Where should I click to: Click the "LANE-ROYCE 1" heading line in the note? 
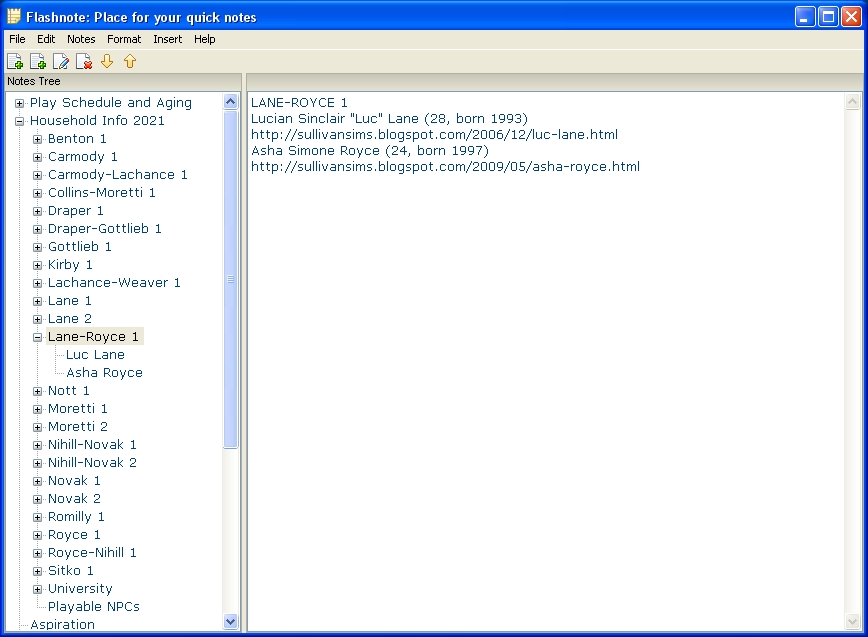pyautogui.click(x=299, y=102)
